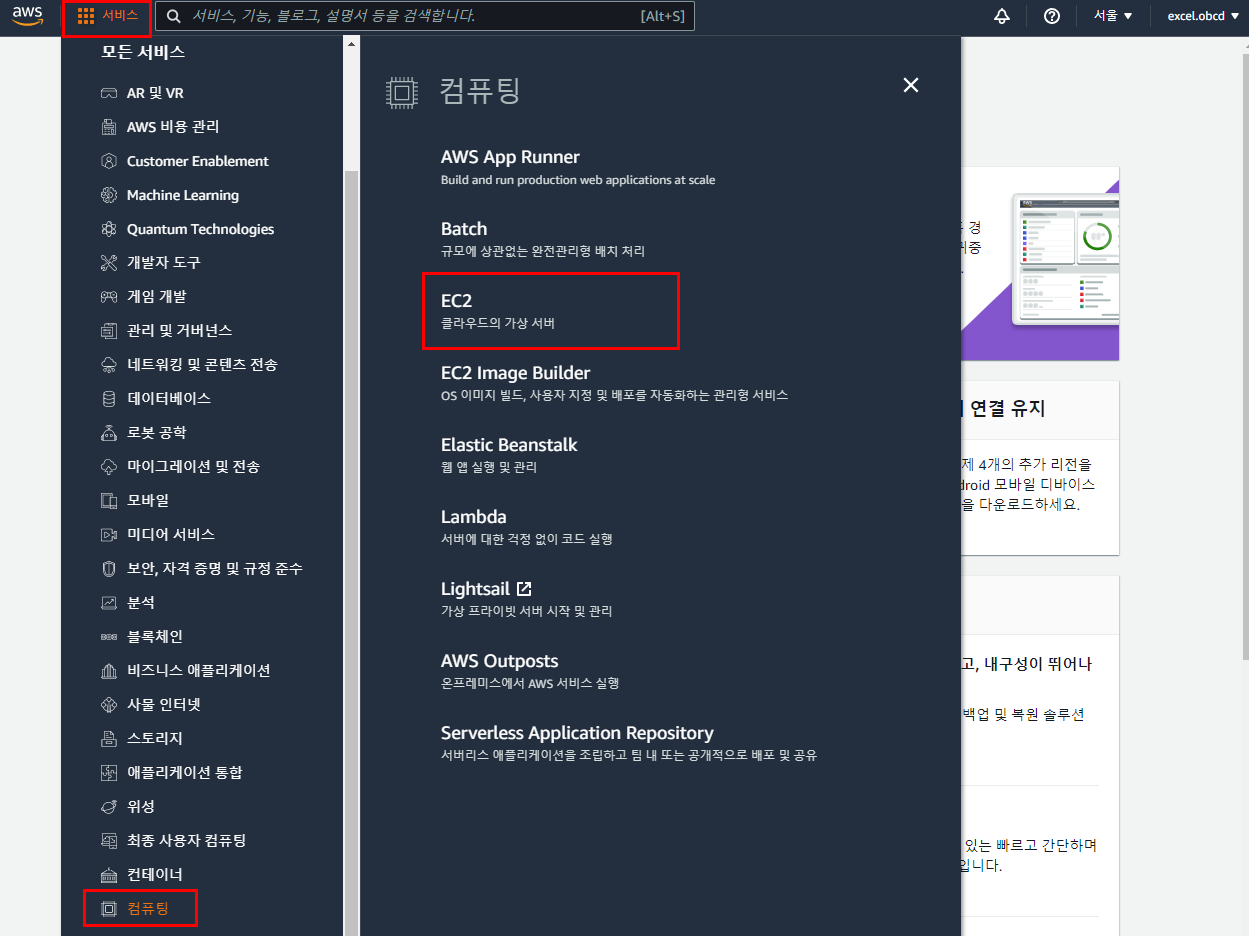Select the 분석 category label
Screen dimensions: 1249x936
[141, 602]
